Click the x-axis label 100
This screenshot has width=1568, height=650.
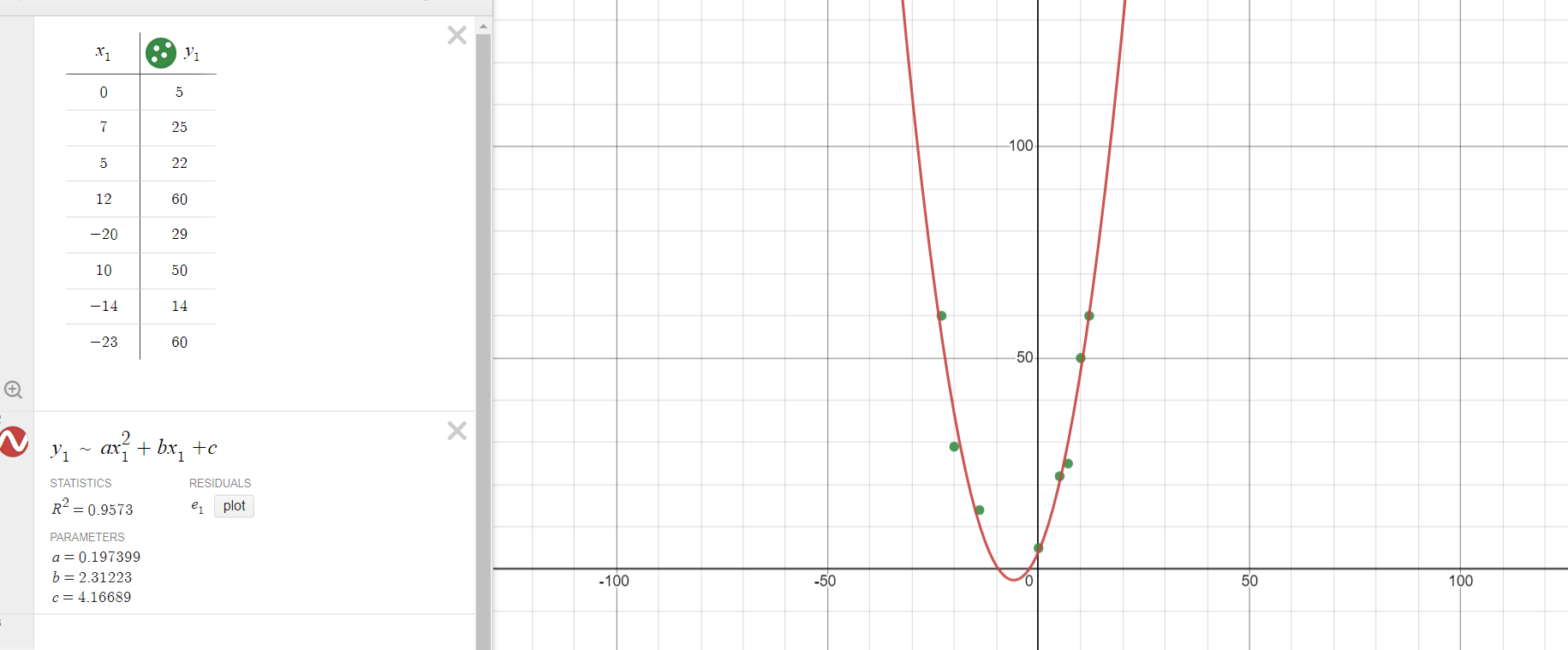pyautogui.click(x=1461, y=581)
